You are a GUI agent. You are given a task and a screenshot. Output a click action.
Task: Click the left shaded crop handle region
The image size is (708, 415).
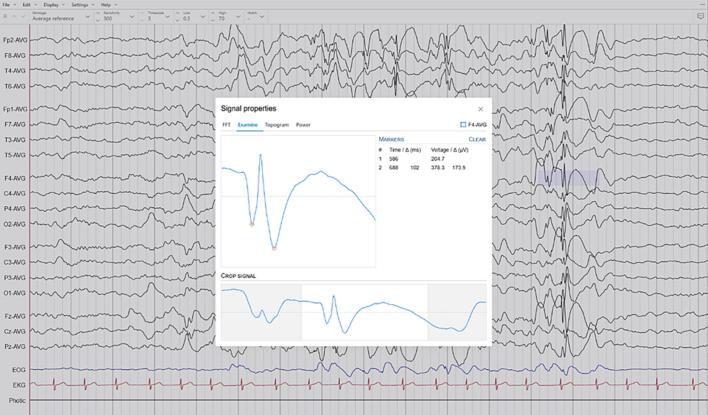click(261, 312)
